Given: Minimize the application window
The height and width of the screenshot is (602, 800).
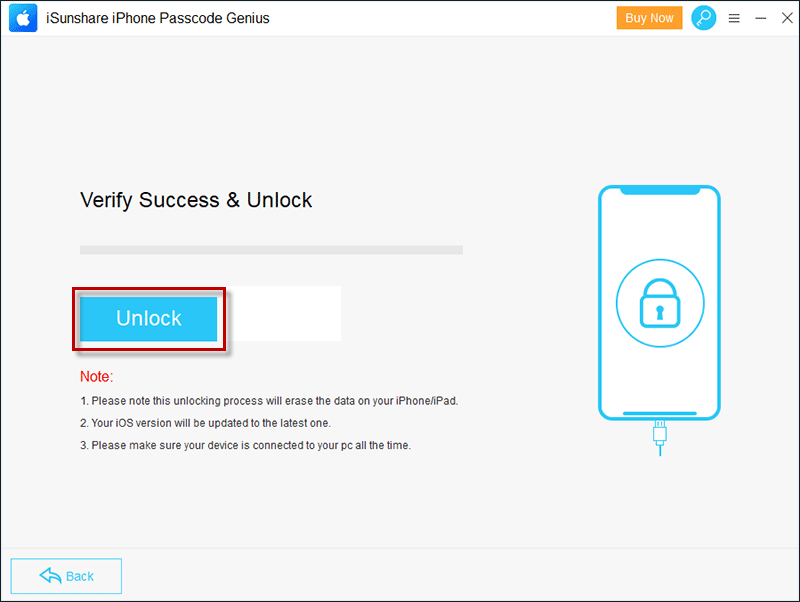Looking at the screenshot, I should (x=760, y=18).
